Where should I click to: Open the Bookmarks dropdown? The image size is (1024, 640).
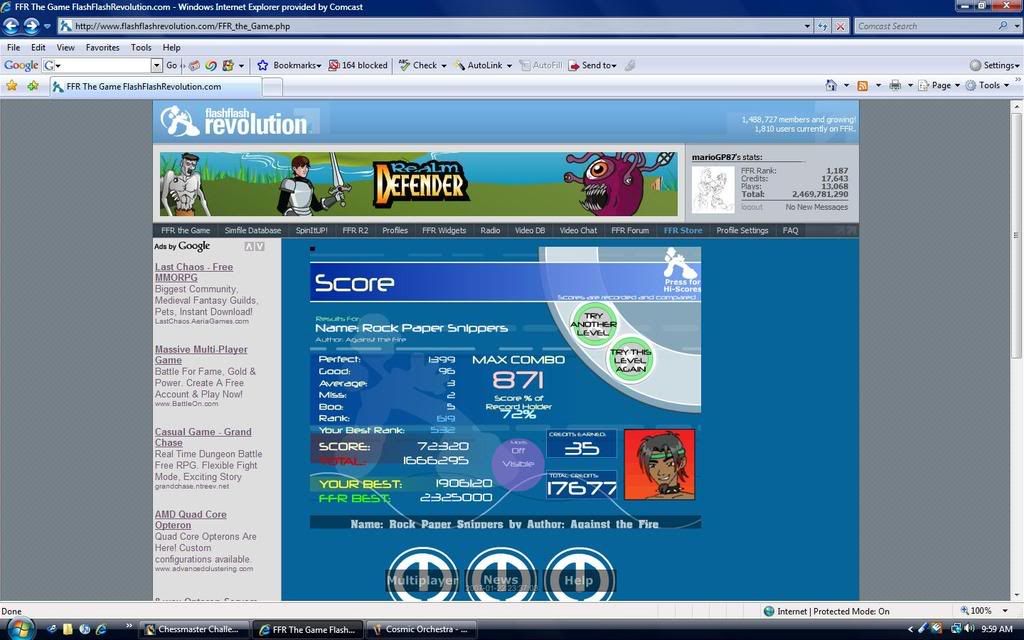pyautogui.click(x=290, y=65)
